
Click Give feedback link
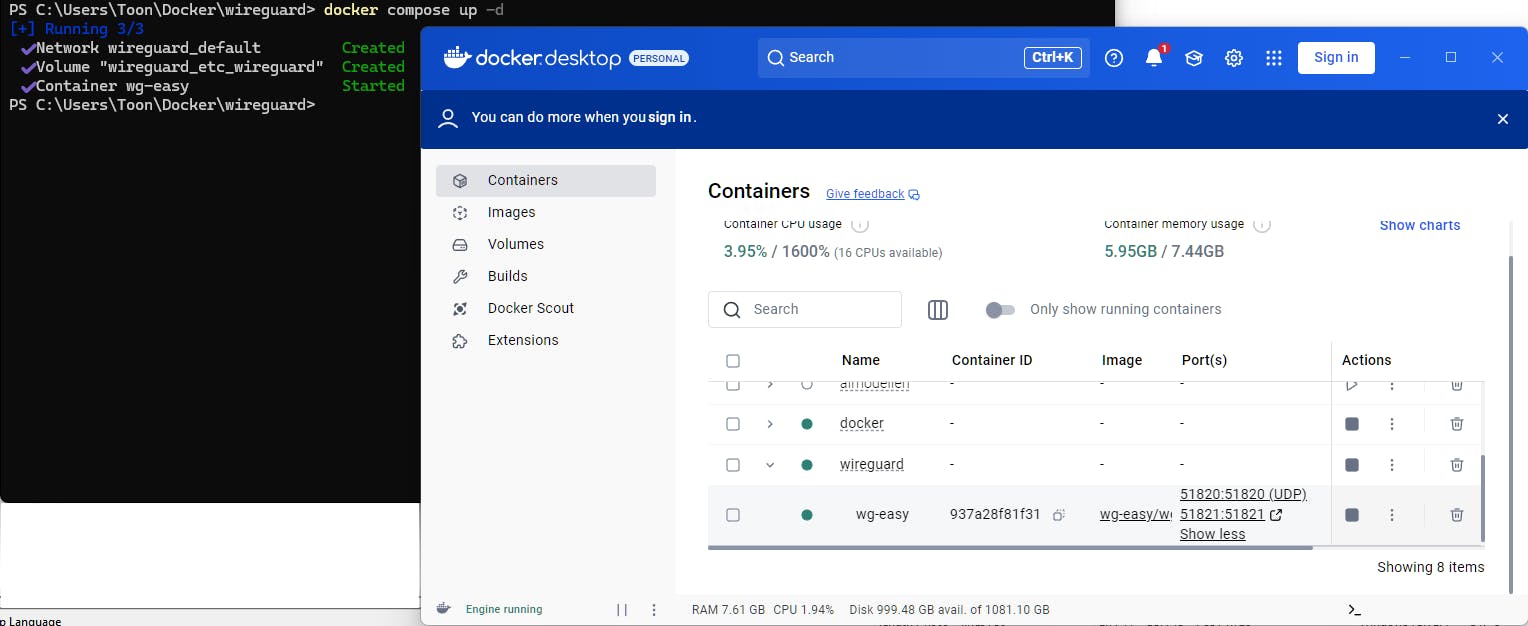[x=865, y=194]
